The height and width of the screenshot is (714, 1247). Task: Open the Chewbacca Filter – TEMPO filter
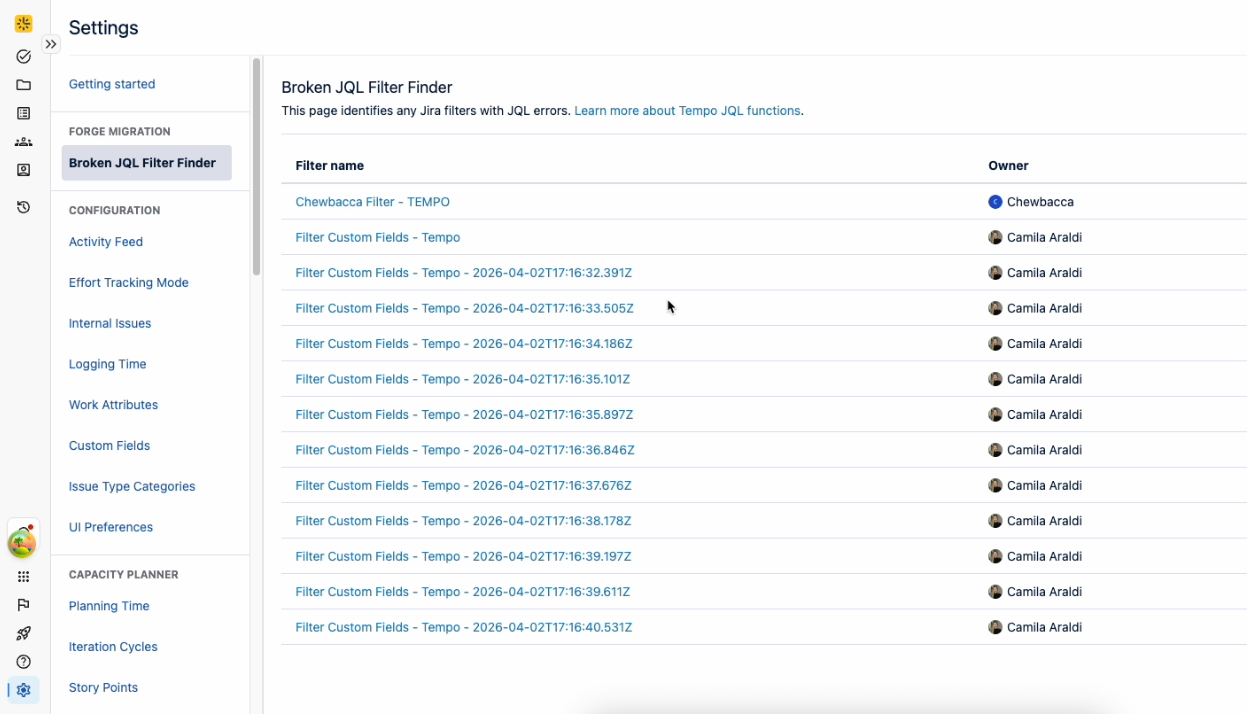[372, 201]
